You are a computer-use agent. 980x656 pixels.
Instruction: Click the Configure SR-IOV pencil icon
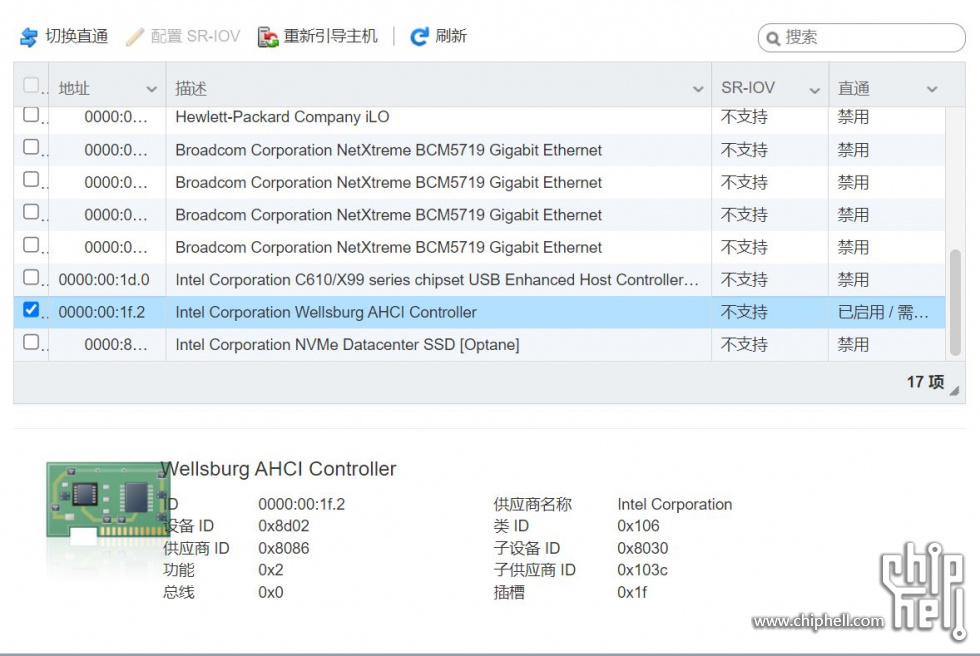coord(134,37)
